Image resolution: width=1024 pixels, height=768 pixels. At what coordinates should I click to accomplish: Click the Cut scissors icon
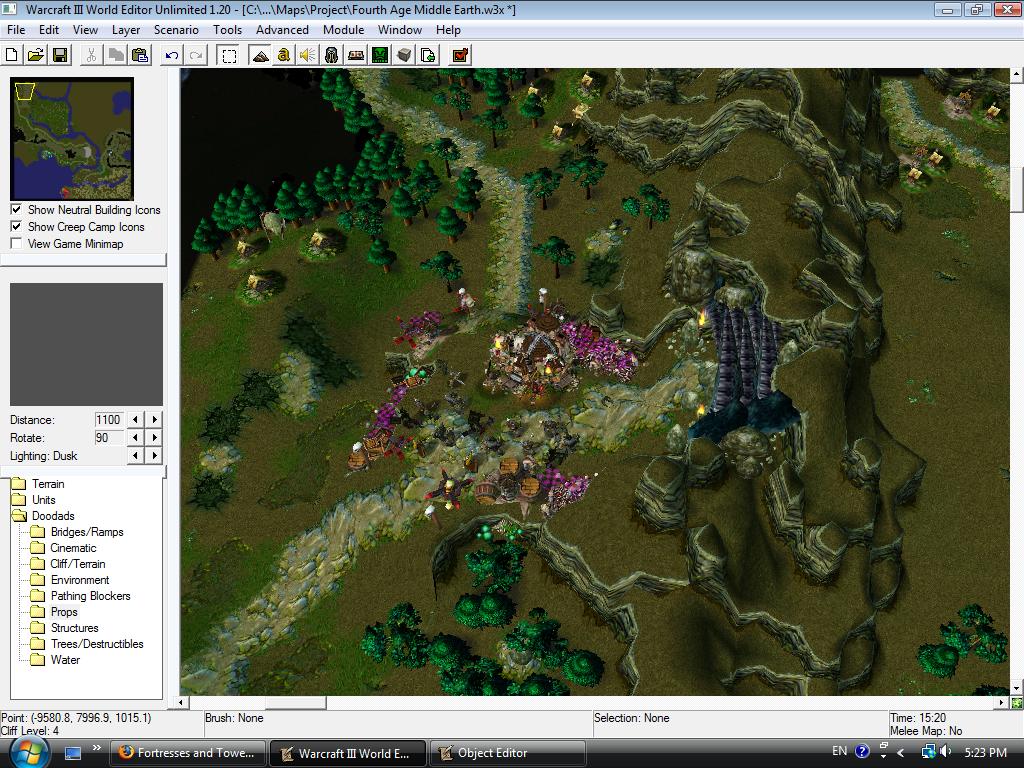91,56
